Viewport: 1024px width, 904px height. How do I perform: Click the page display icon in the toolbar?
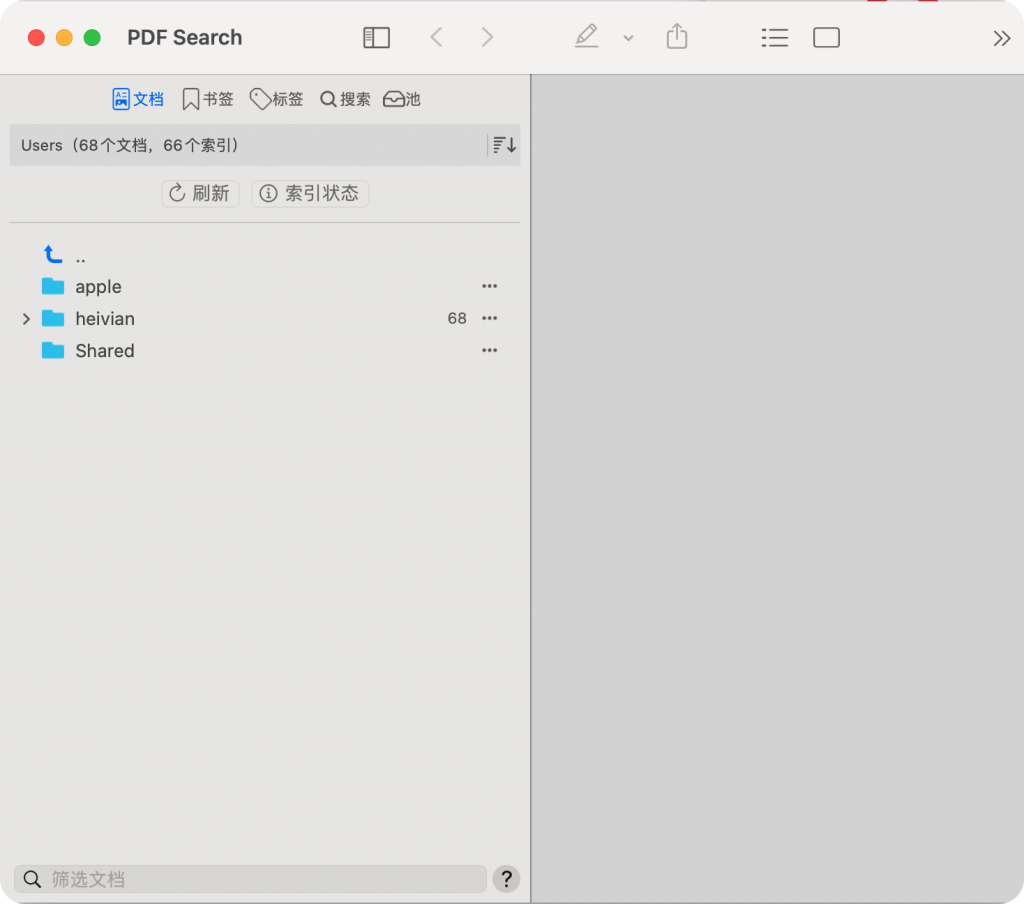click(826, 37)
